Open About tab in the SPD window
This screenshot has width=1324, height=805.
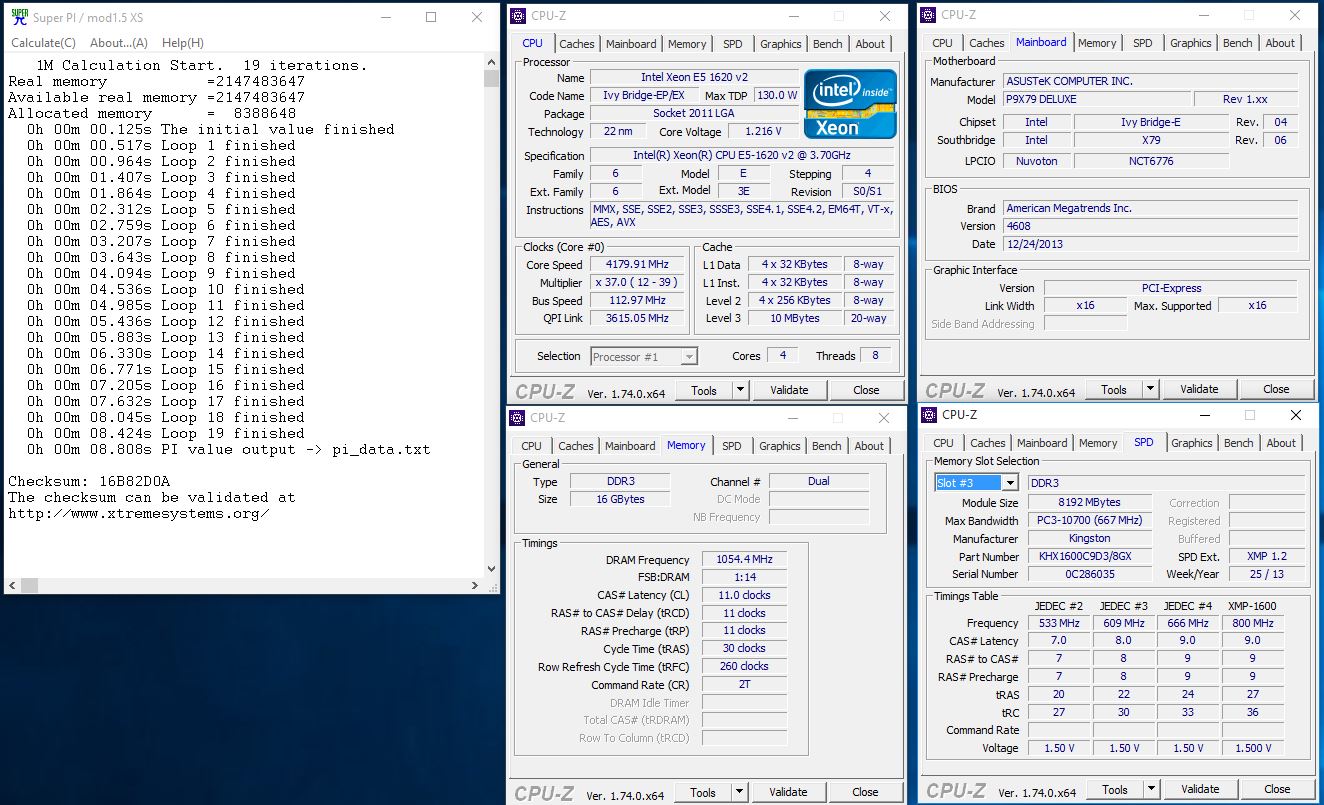(1281, 443)
